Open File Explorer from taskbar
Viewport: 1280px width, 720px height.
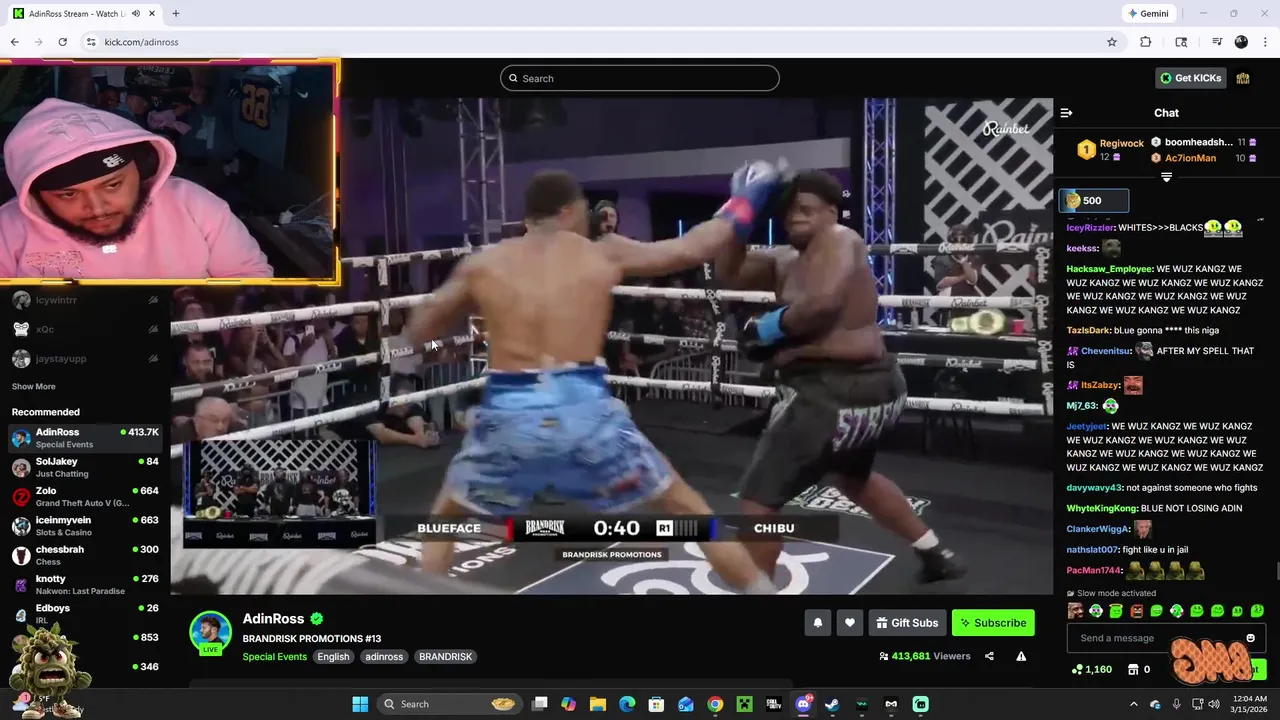coord(598,704)
